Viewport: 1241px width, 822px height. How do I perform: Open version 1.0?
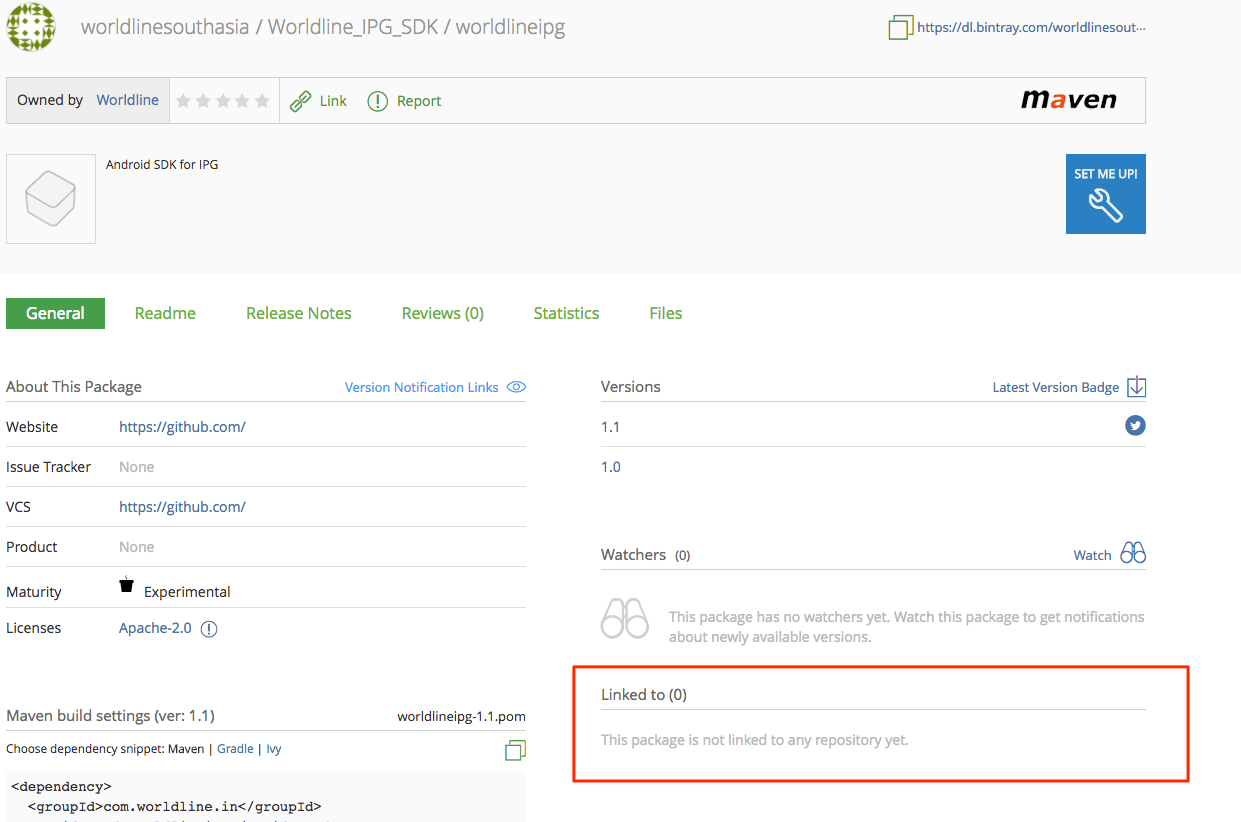click(610, 467)
